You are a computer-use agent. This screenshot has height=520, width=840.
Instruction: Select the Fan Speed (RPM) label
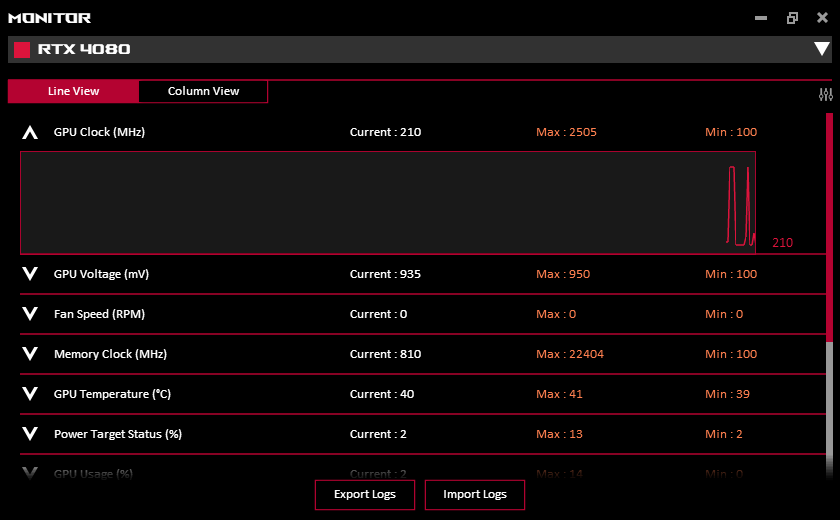pyautogui.click(x=99, y=314)
